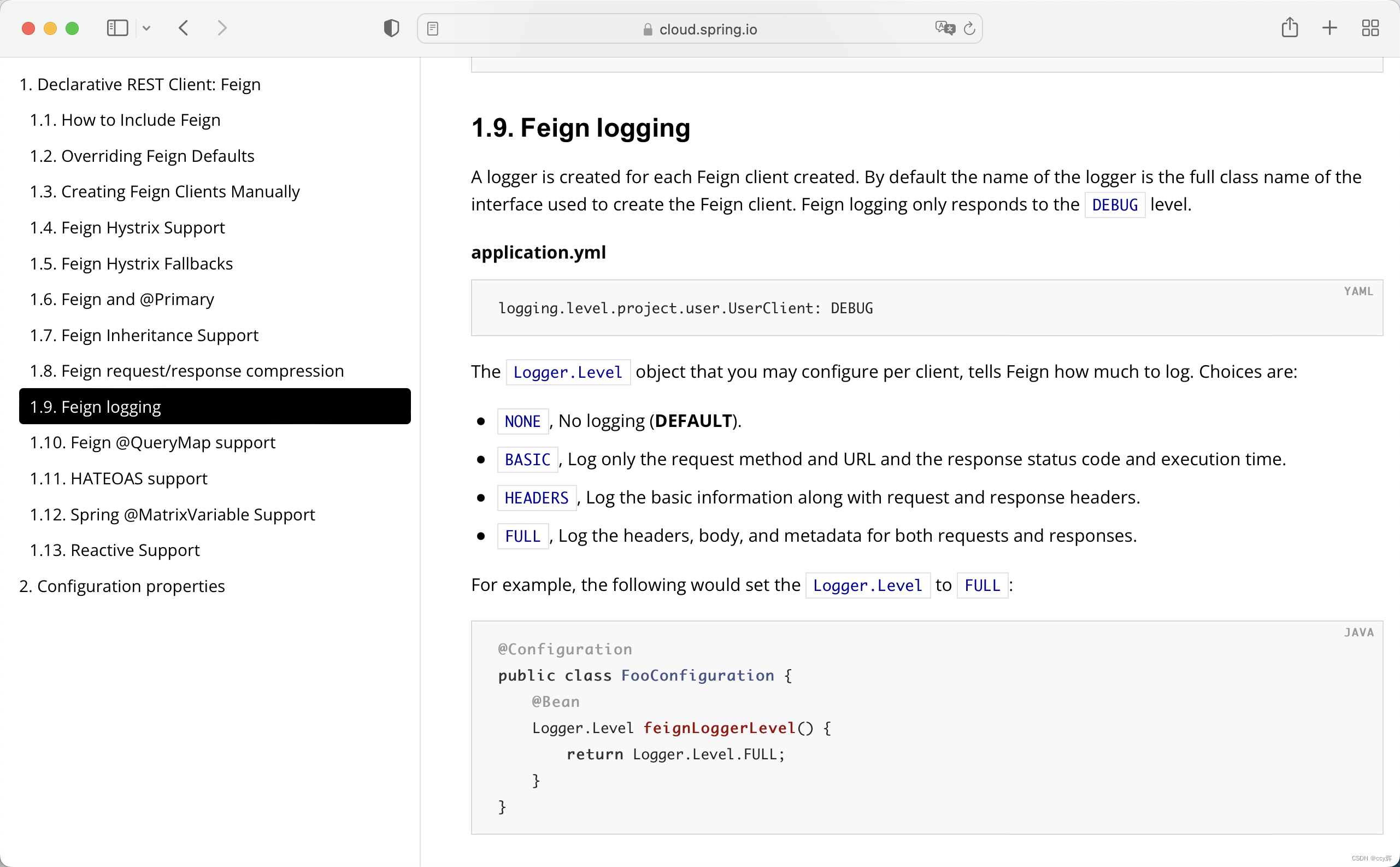Go forward to the next page
Image resolution: width=1400 pixels, height=867 pixels.
pos(222,28)
